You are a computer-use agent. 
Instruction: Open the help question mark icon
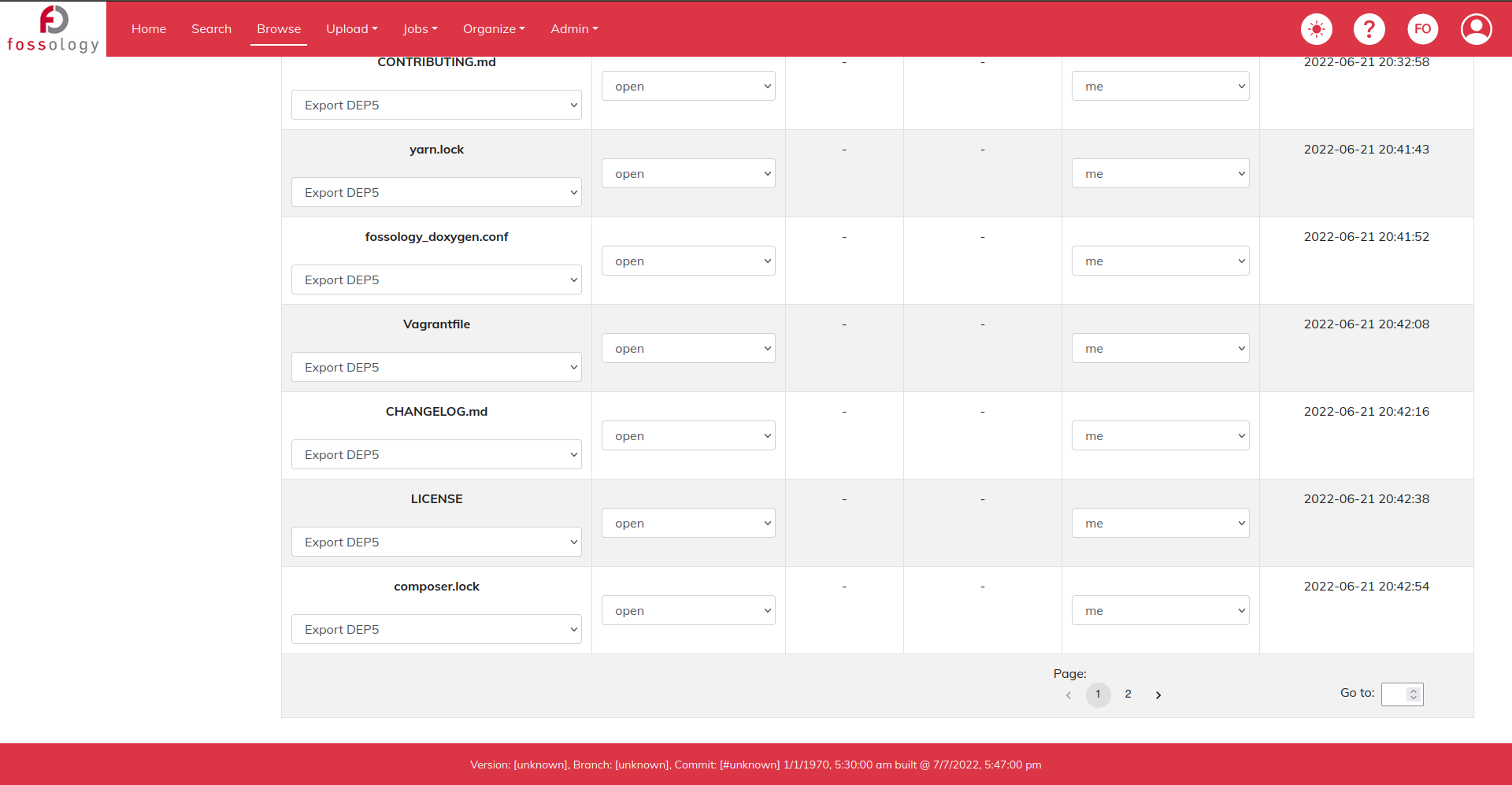pos(1369,29)
